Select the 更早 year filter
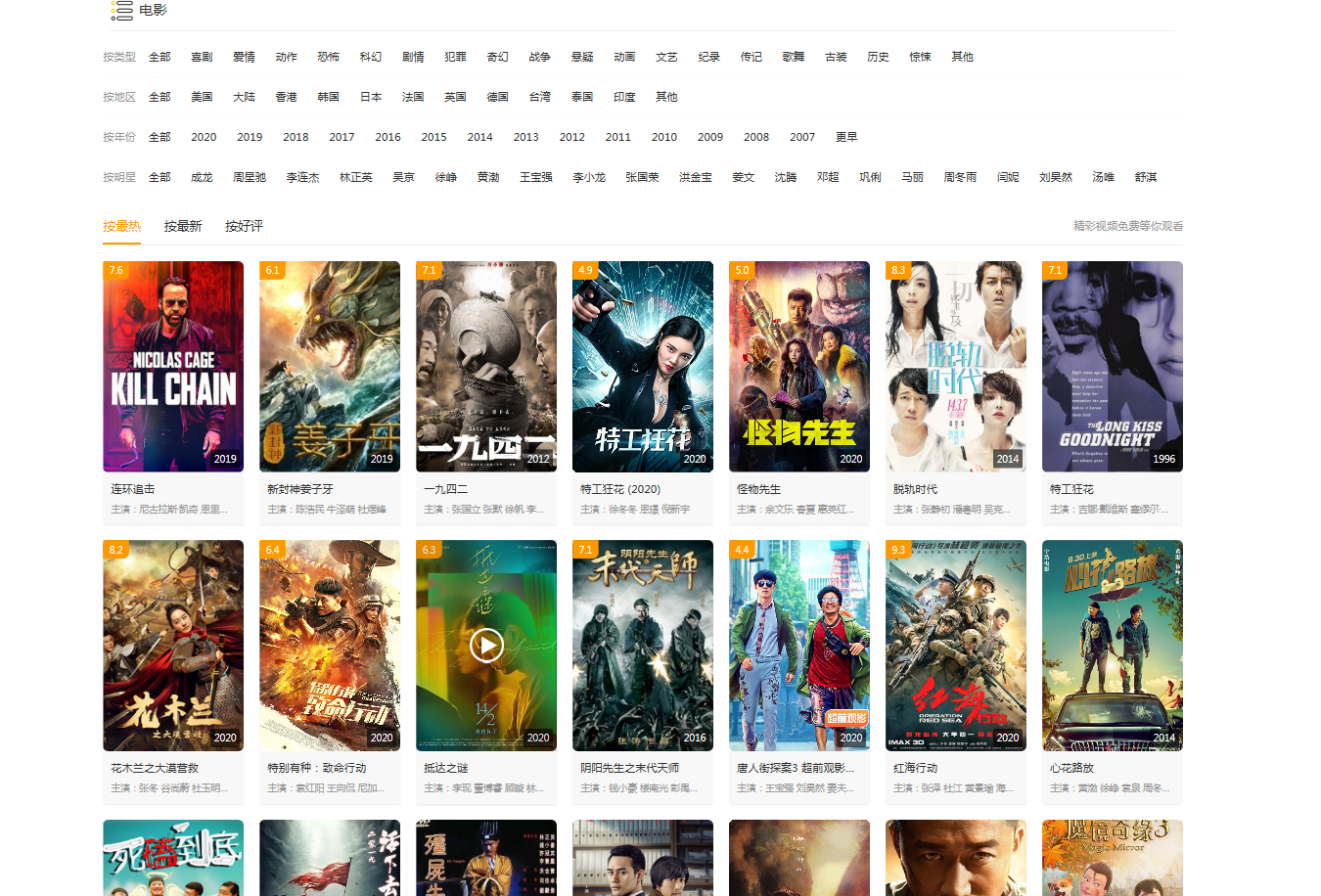1321x896 pixels. (846, 137)
